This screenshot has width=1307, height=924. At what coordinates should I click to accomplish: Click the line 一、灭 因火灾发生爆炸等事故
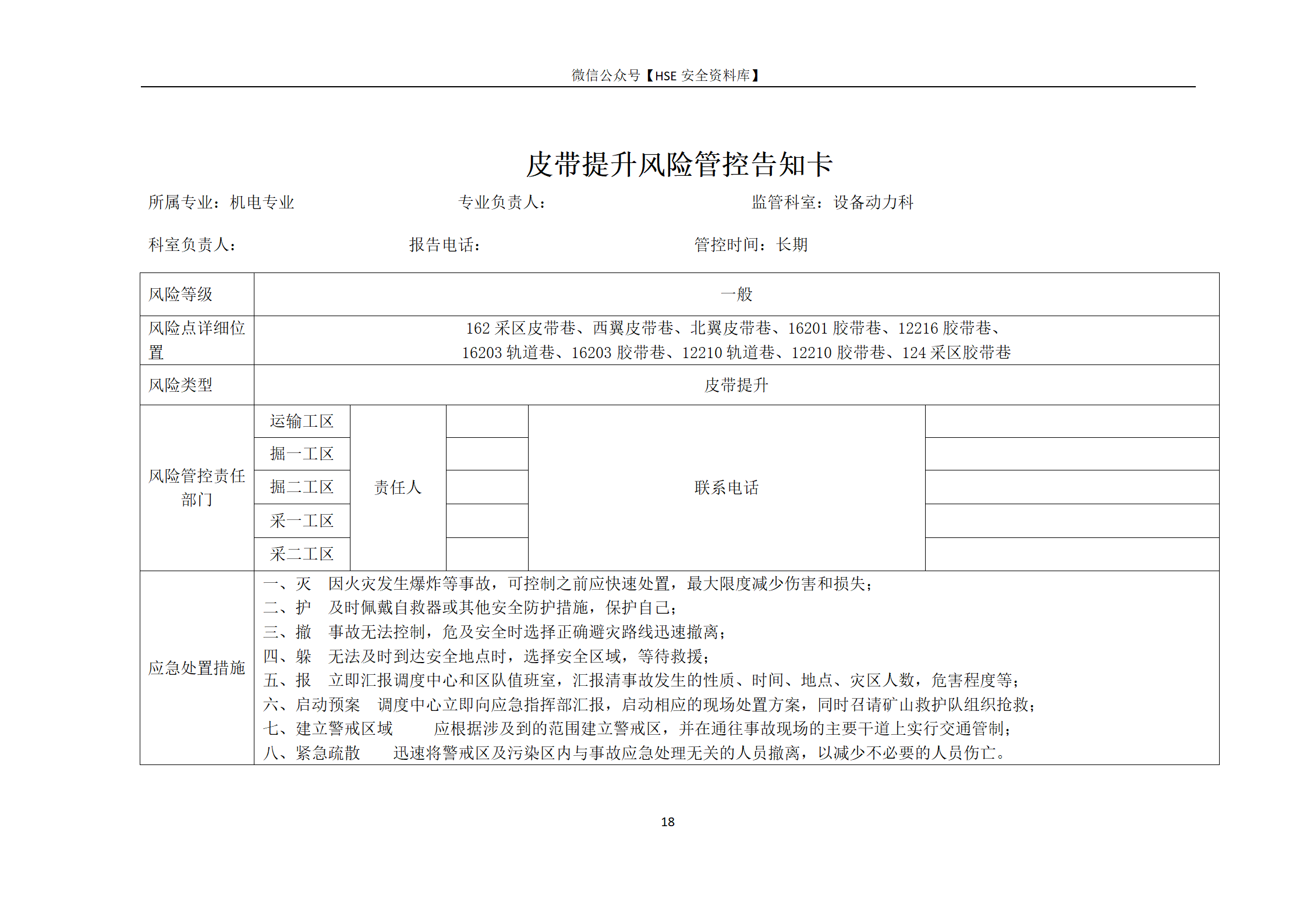pyautogui.click(x=568, y=583)
